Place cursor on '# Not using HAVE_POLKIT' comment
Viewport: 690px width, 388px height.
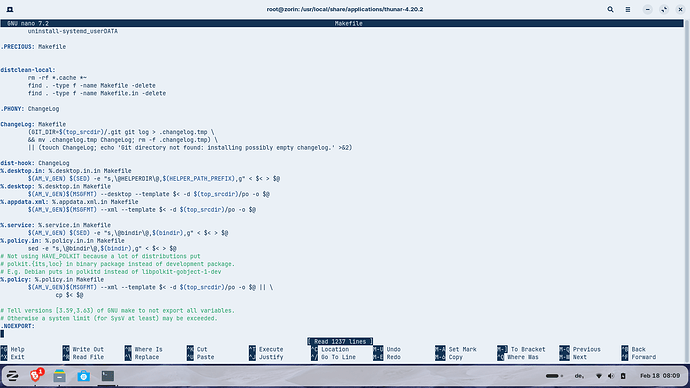pos(100,256)
